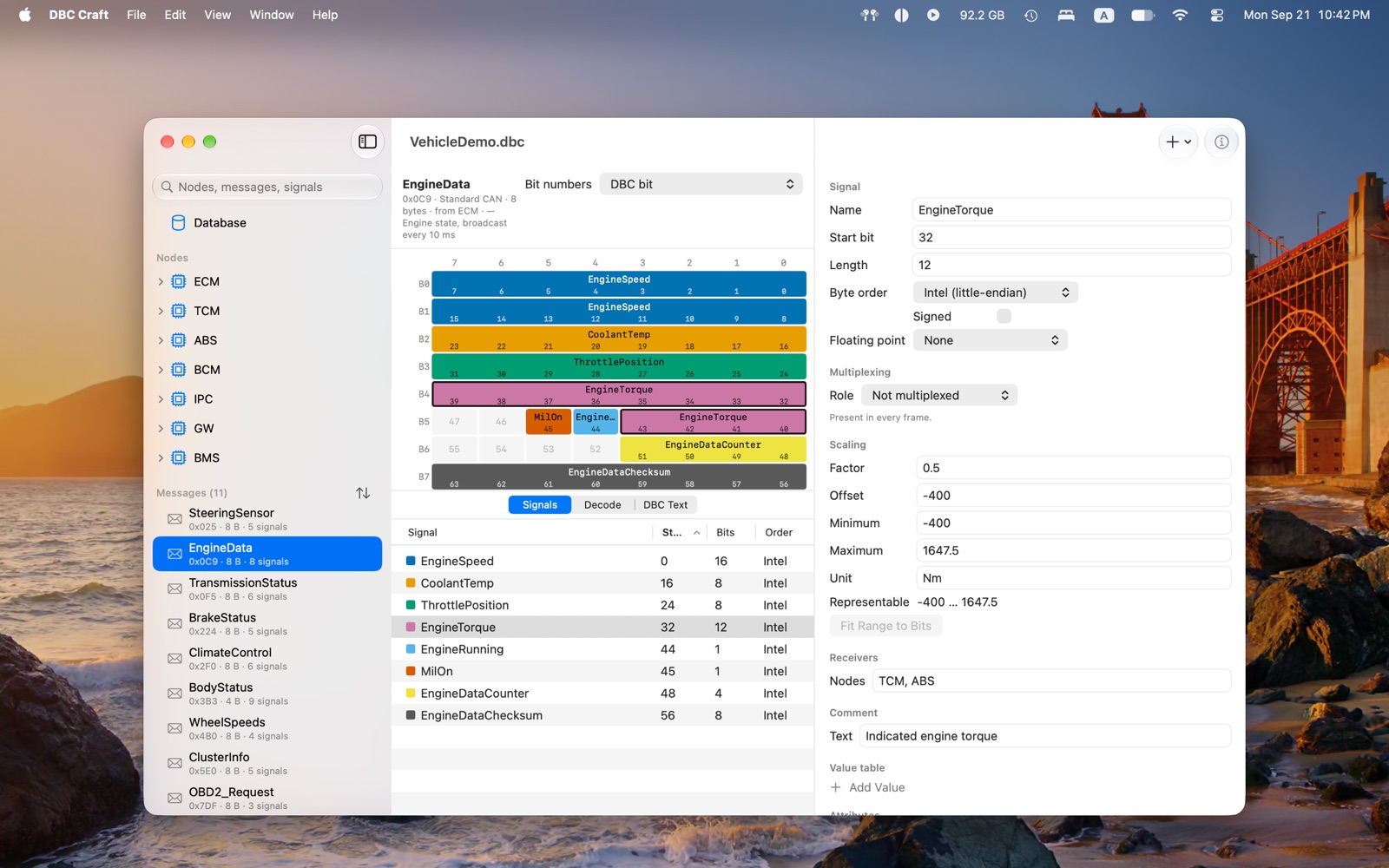Open the BrakeStatus message envelope icon
1389x868 pixels.
click(174, 623)
